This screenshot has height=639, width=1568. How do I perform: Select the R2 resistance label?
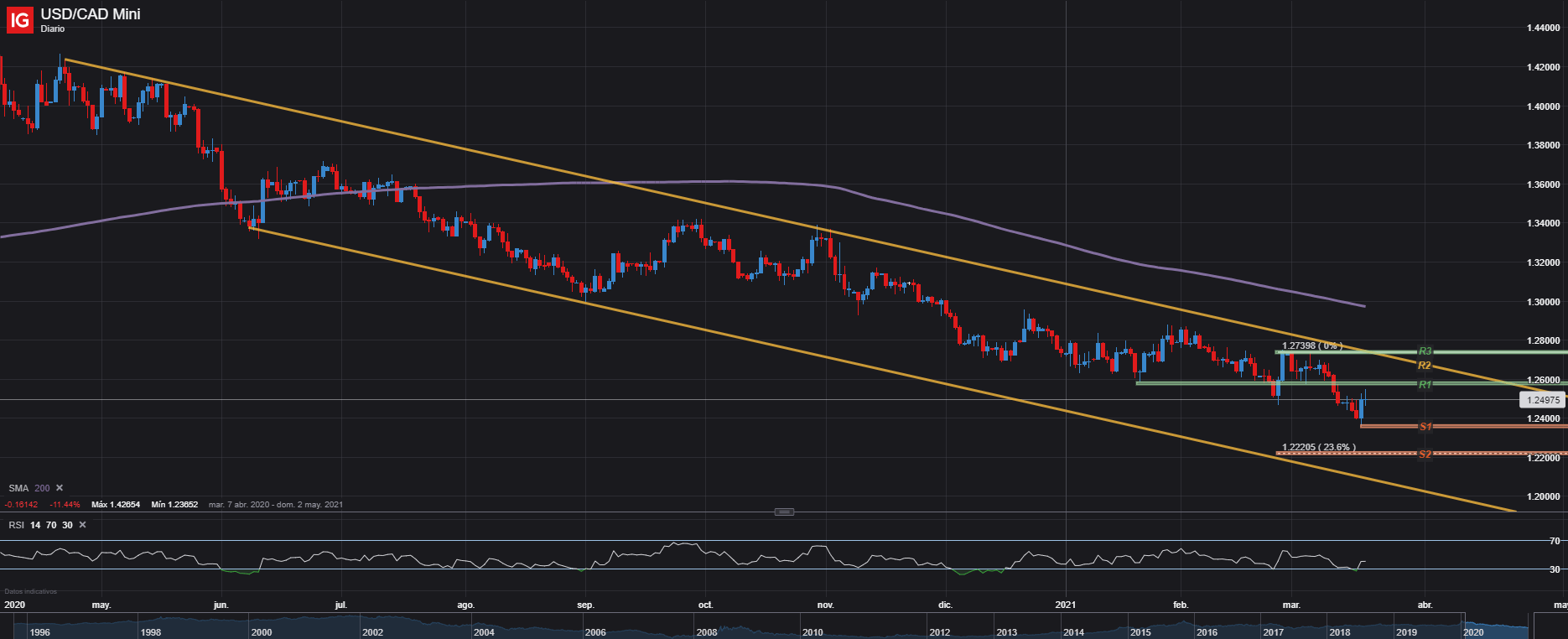pos(1425,366)
